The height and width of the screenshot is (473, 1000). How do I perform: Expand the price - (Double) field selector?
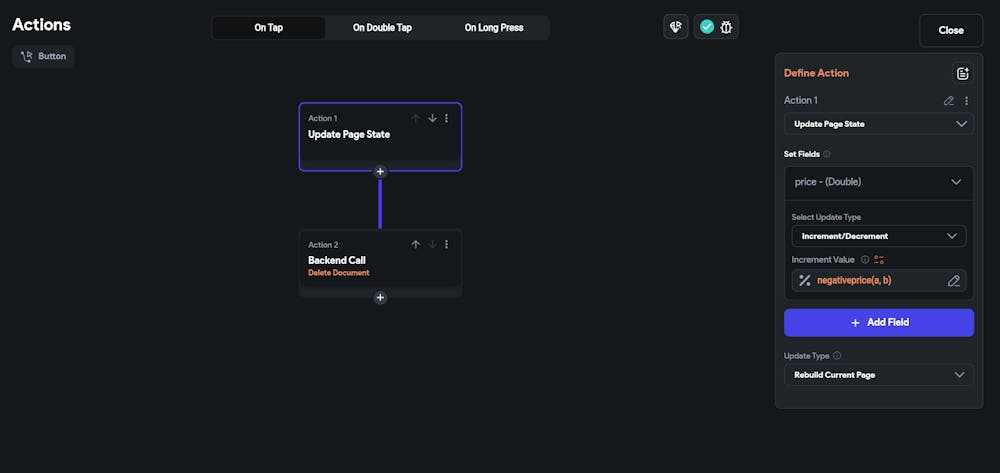(x=878, y=182)
